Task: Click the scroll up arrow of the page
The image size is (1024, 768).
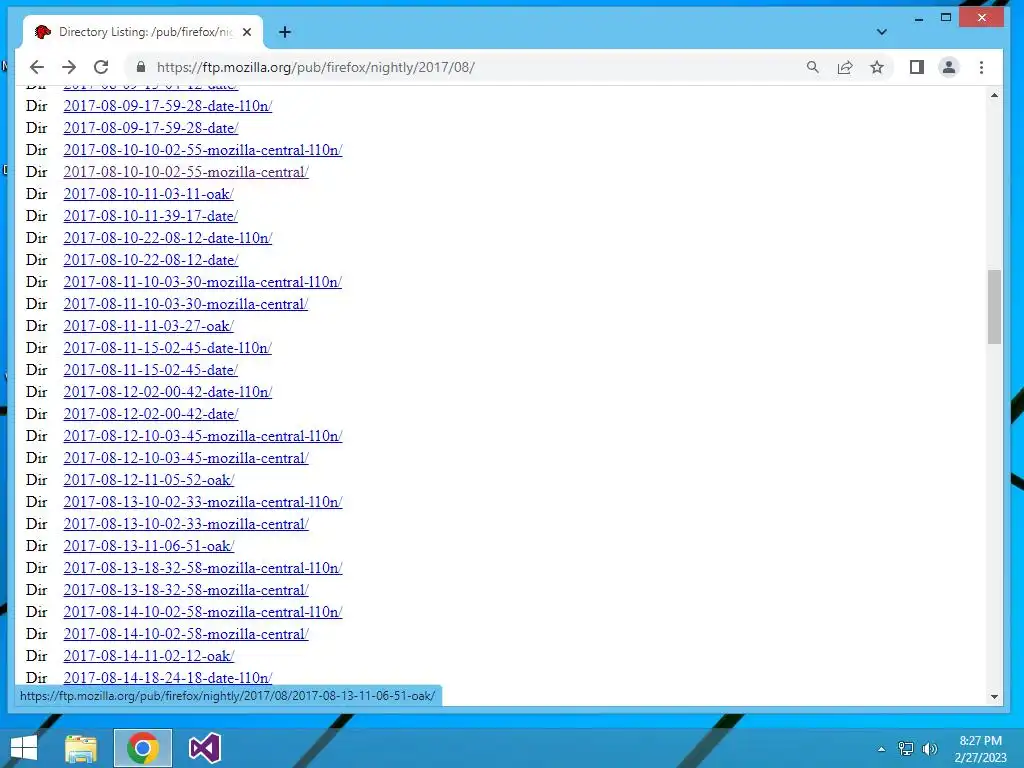Action: click(x=994, y=95)
